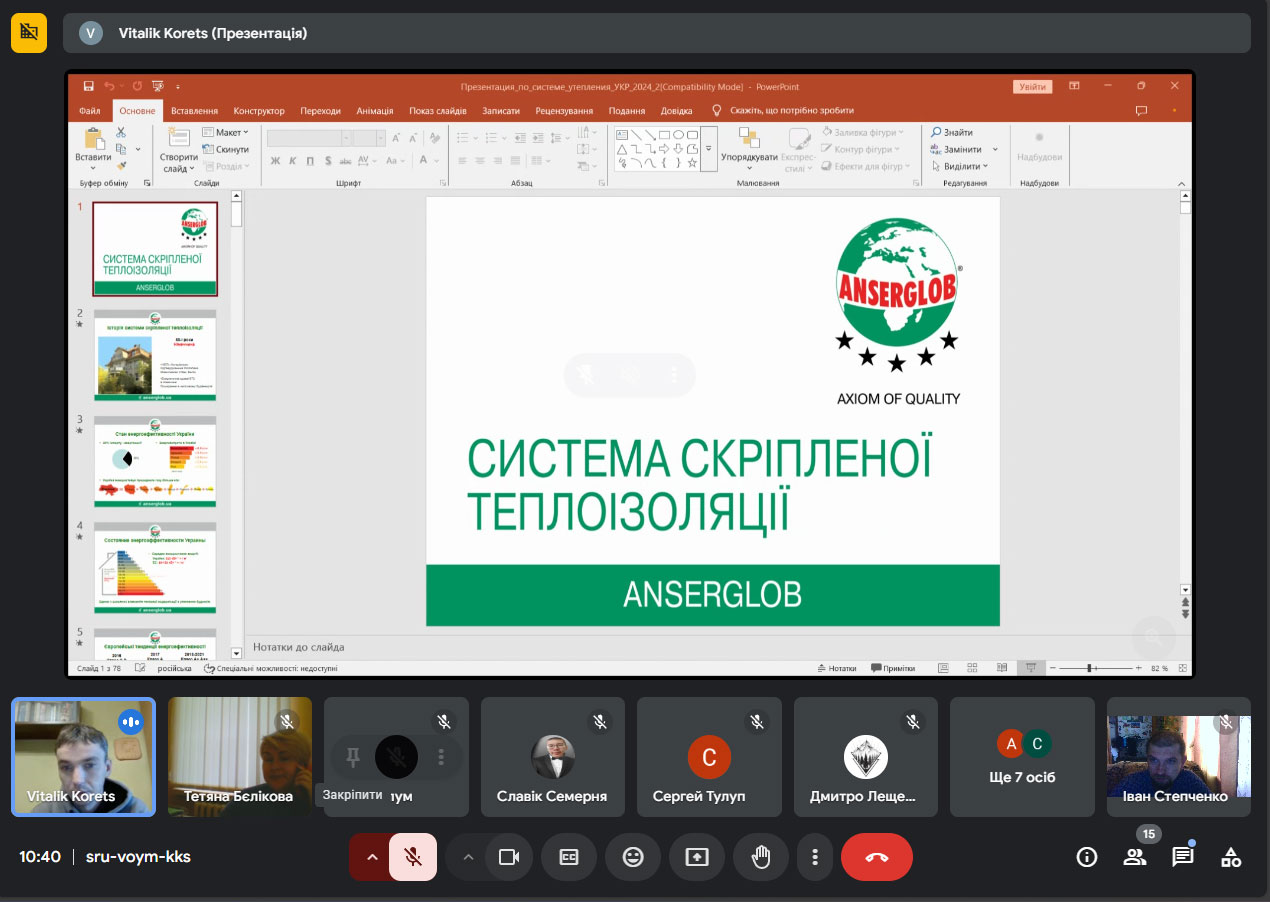Click the present screen button
Image resolution: width=1270 pixels, height=902 pixels.
pos(697,857)
